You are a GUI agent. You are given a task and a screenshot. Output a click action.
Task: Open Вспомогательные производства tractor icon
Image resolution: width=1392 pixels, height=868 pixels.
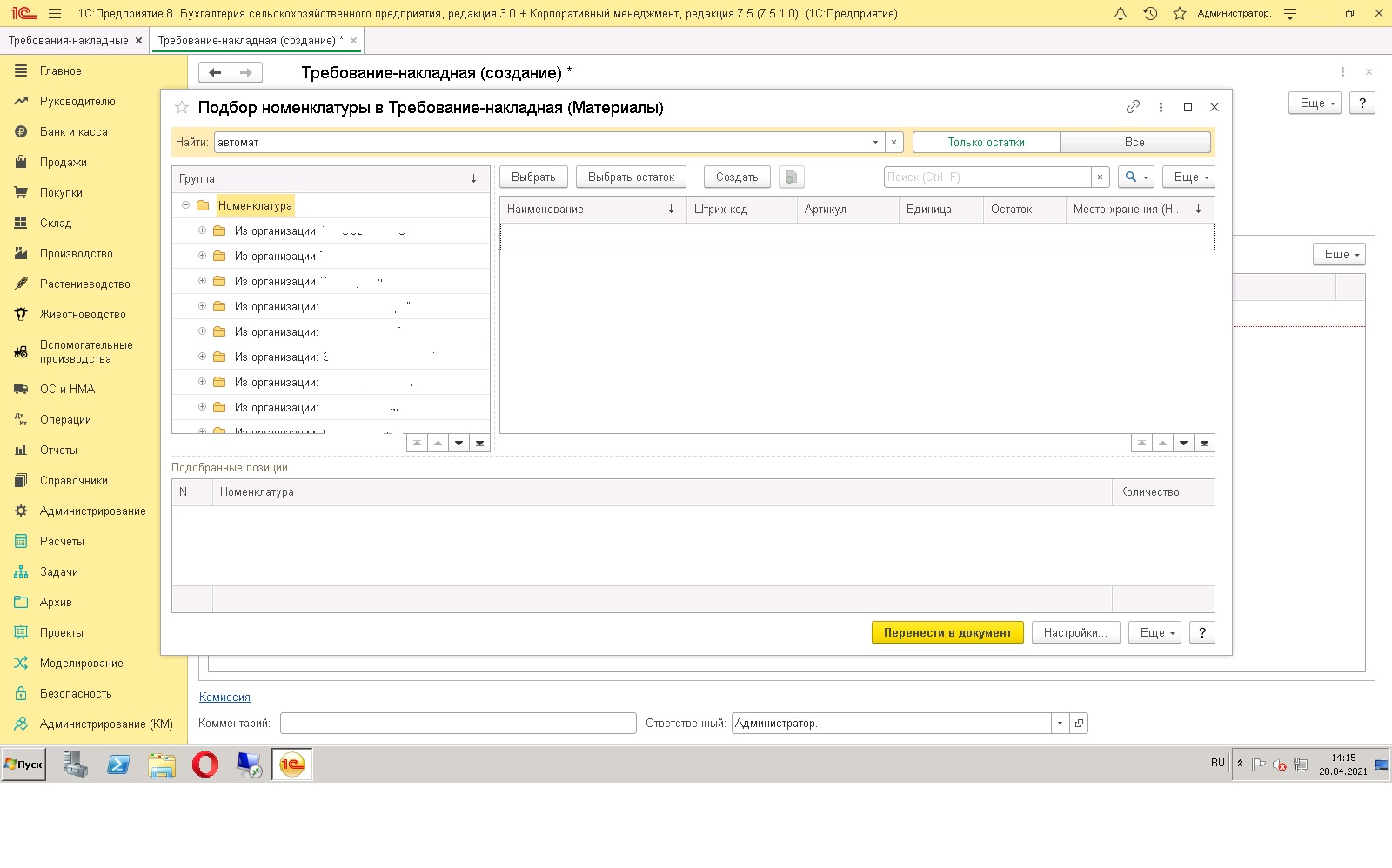point(21,352)
